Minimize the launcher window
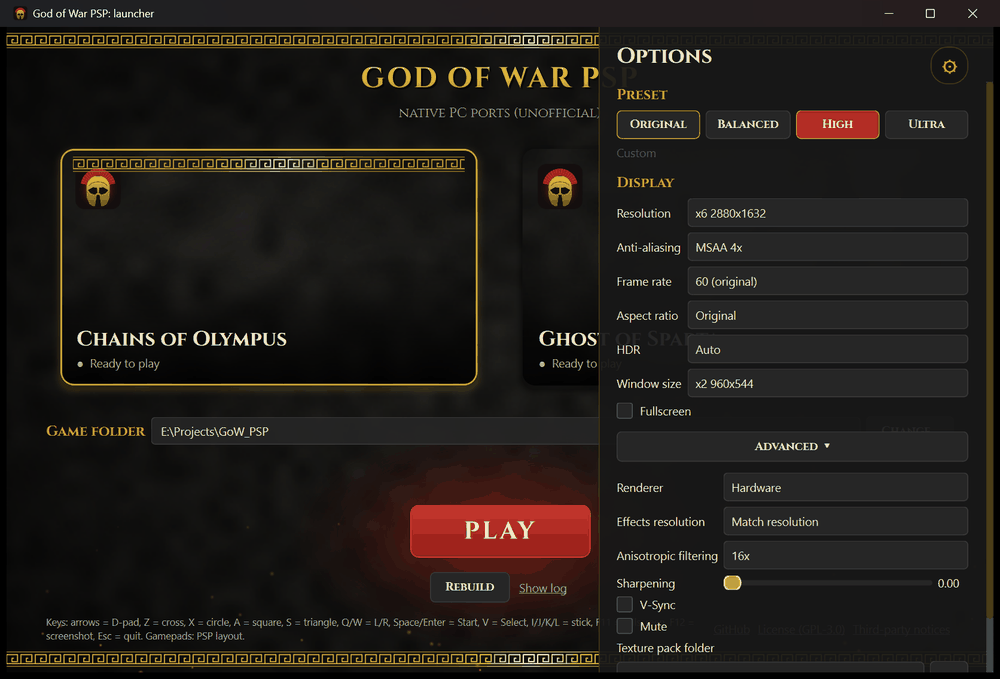Viewport: 1000px width, 679px height. [x=888, y=13]
